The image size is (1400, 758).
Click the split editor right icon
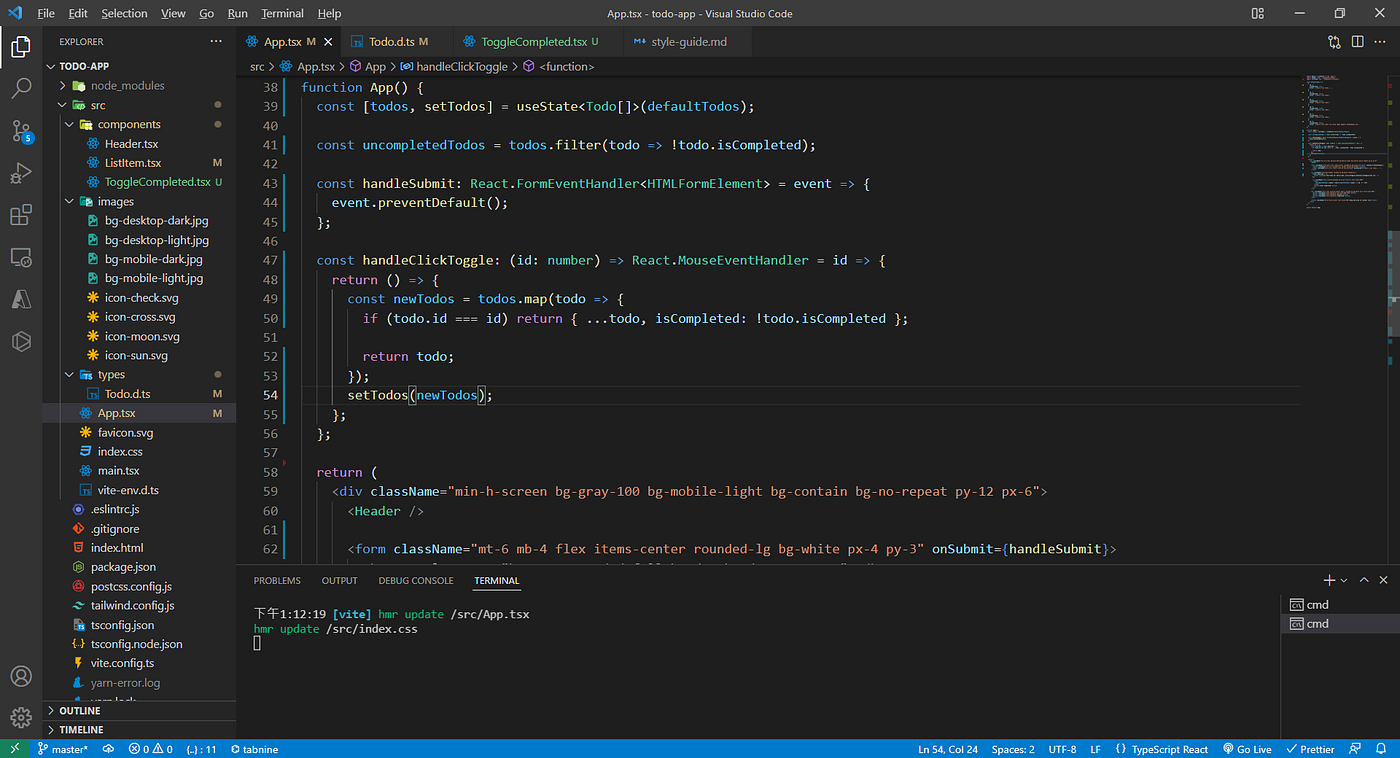(x=1357, y=42)
